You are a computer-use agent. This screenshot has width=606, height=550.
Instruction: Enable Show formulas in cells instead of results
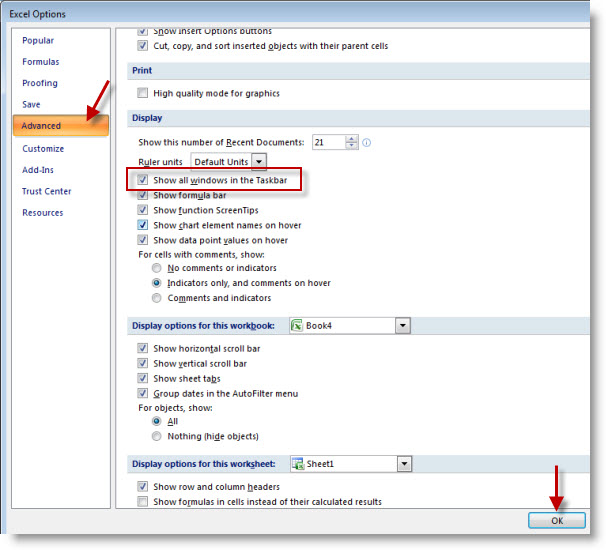[143, 501]
